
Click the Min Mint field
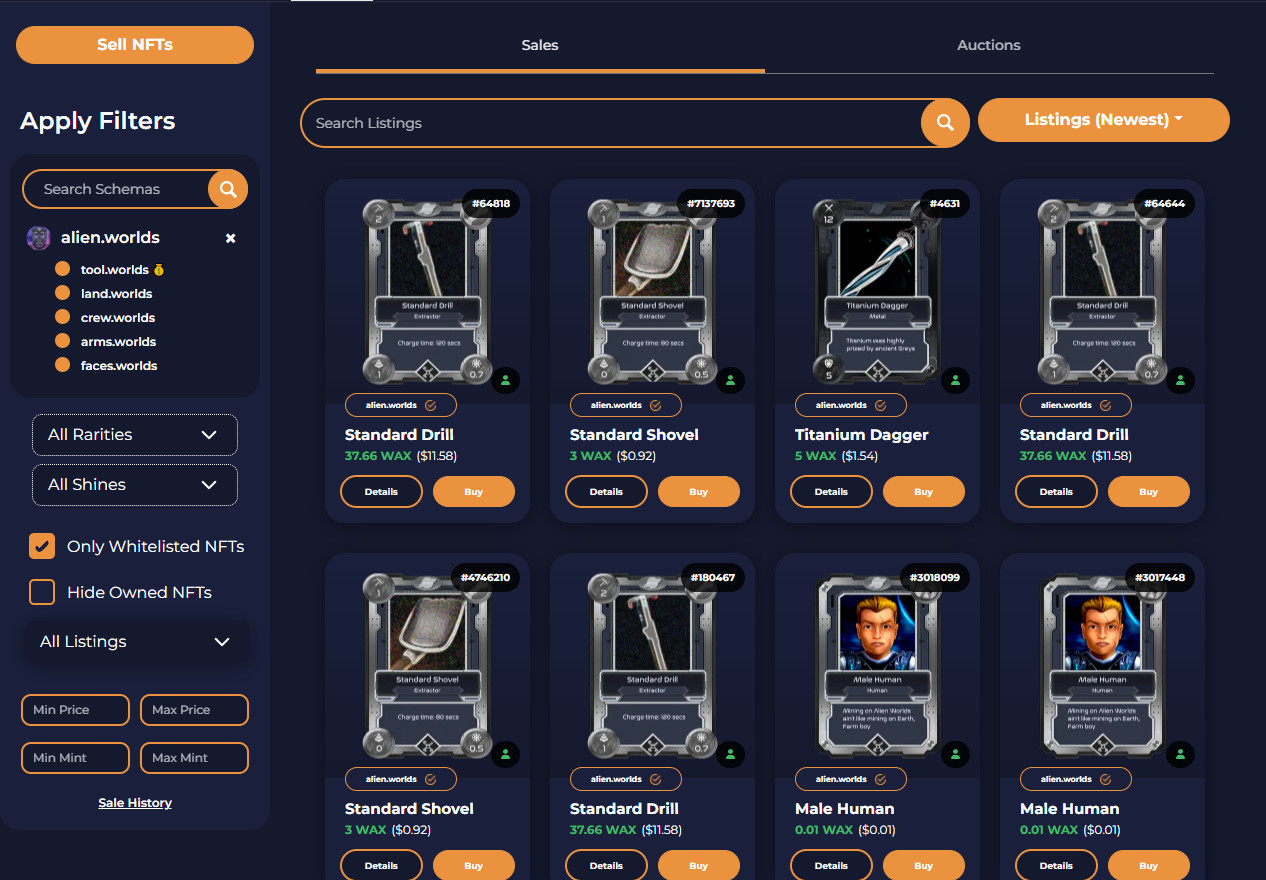click(x=75, y=758)
